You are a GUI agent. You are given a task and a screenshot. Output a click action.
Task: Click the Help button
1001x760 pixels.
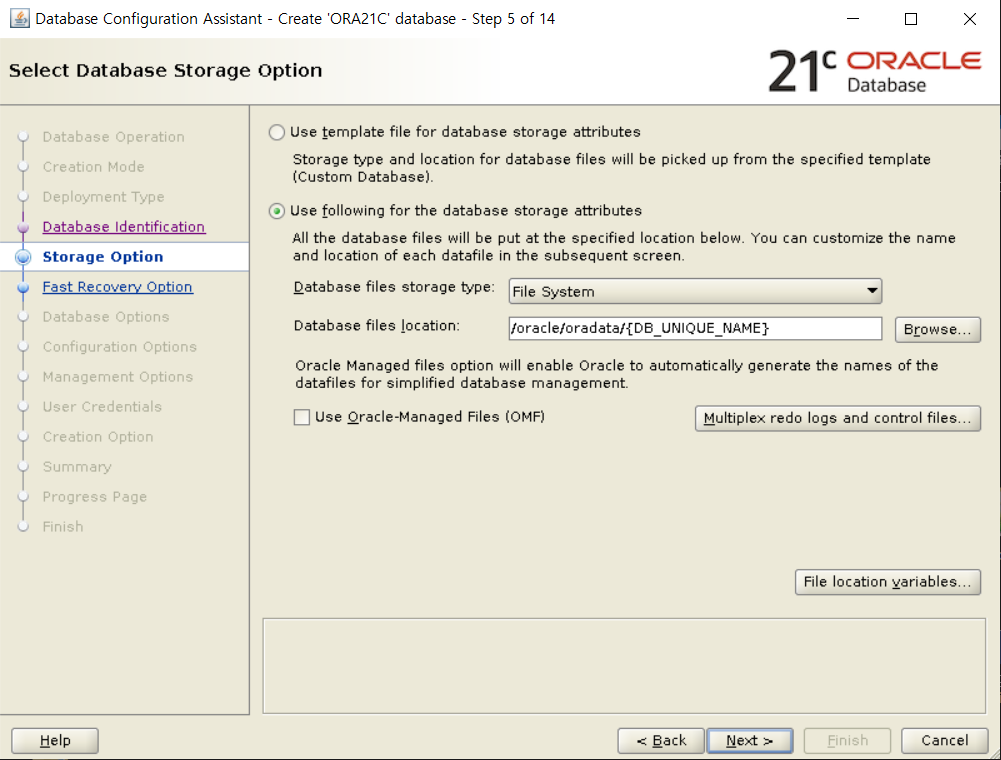click(55, 741)
